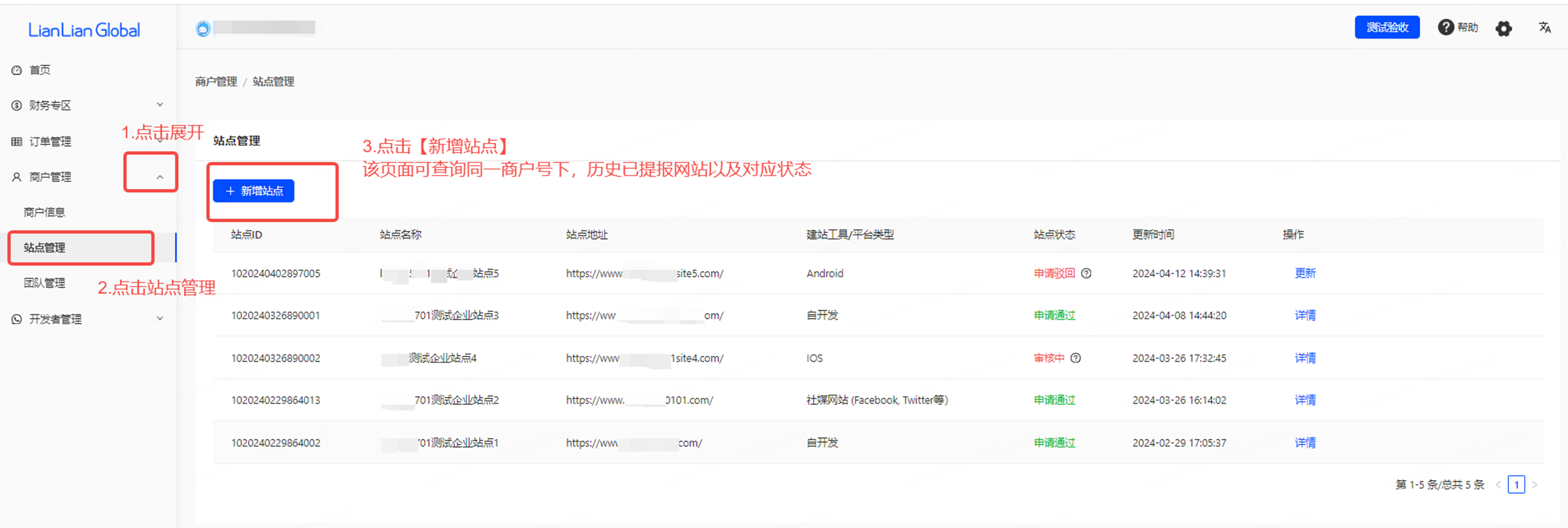Select page 1 in pagination

(1516, 485)
